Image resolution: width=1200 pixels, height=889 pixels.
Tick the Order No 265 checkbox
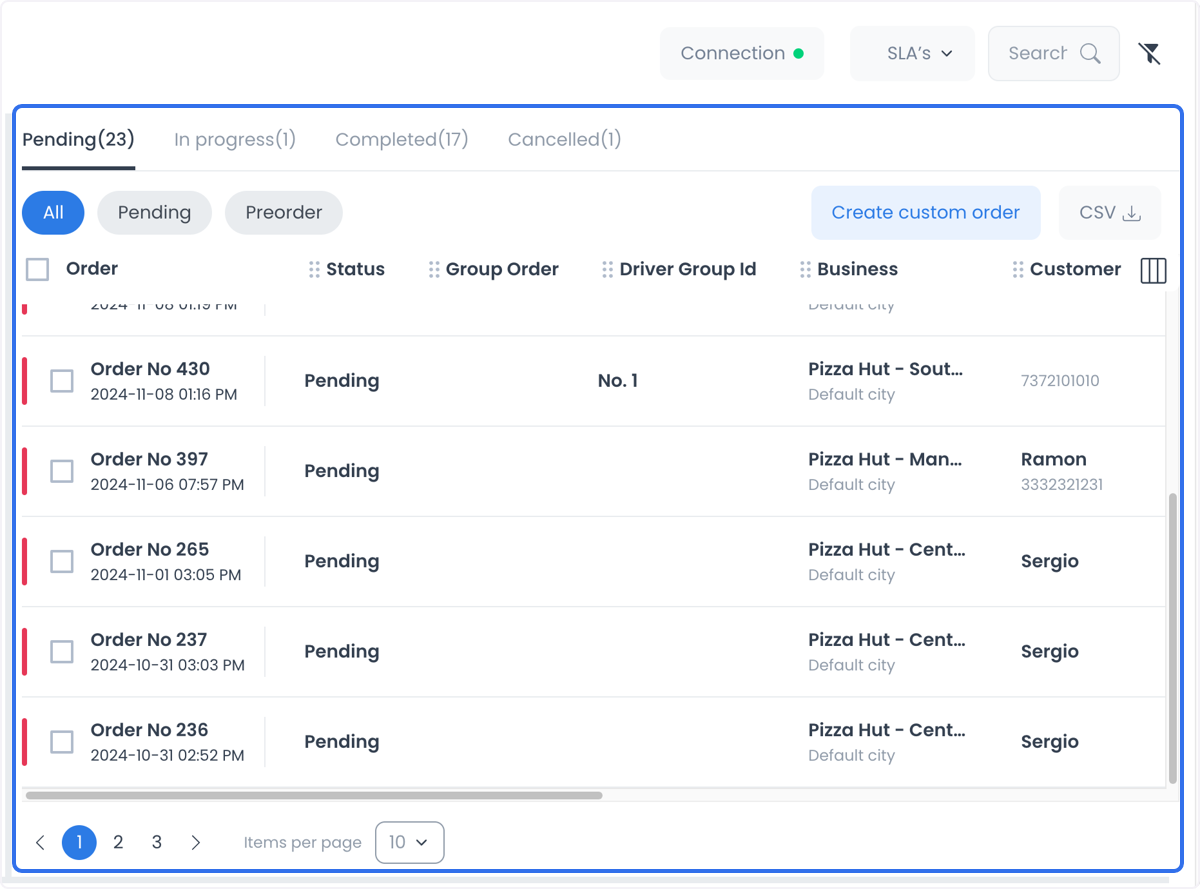(62, 561)
